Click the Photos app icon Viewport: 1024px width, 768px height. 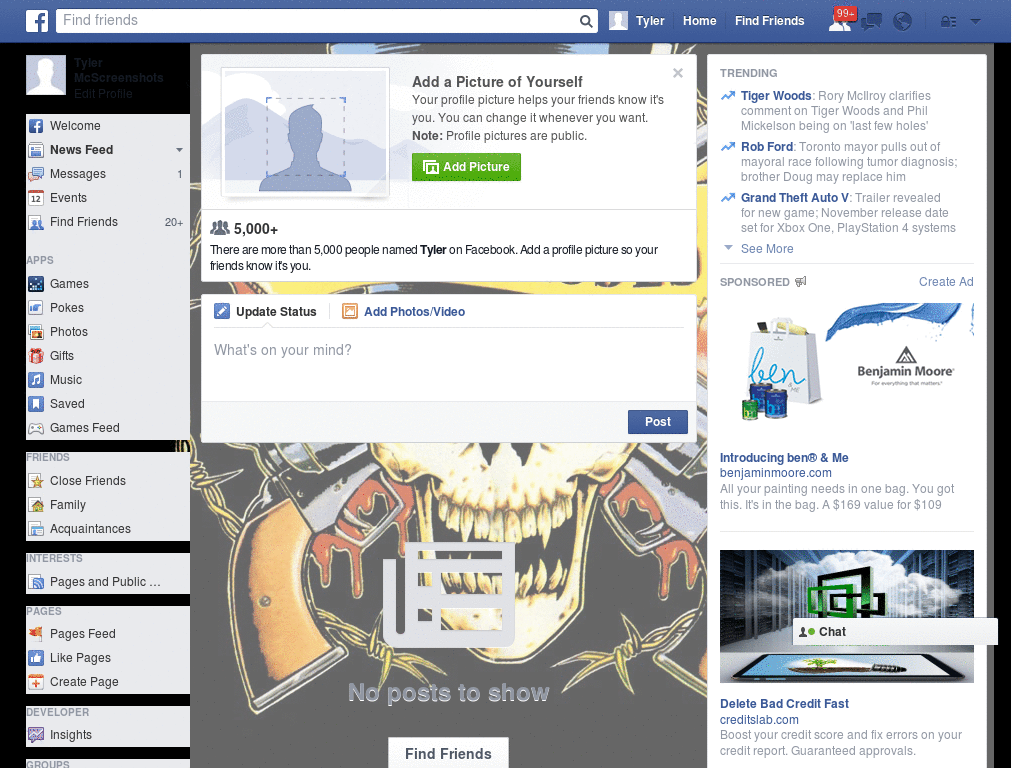tap(36, 332)
